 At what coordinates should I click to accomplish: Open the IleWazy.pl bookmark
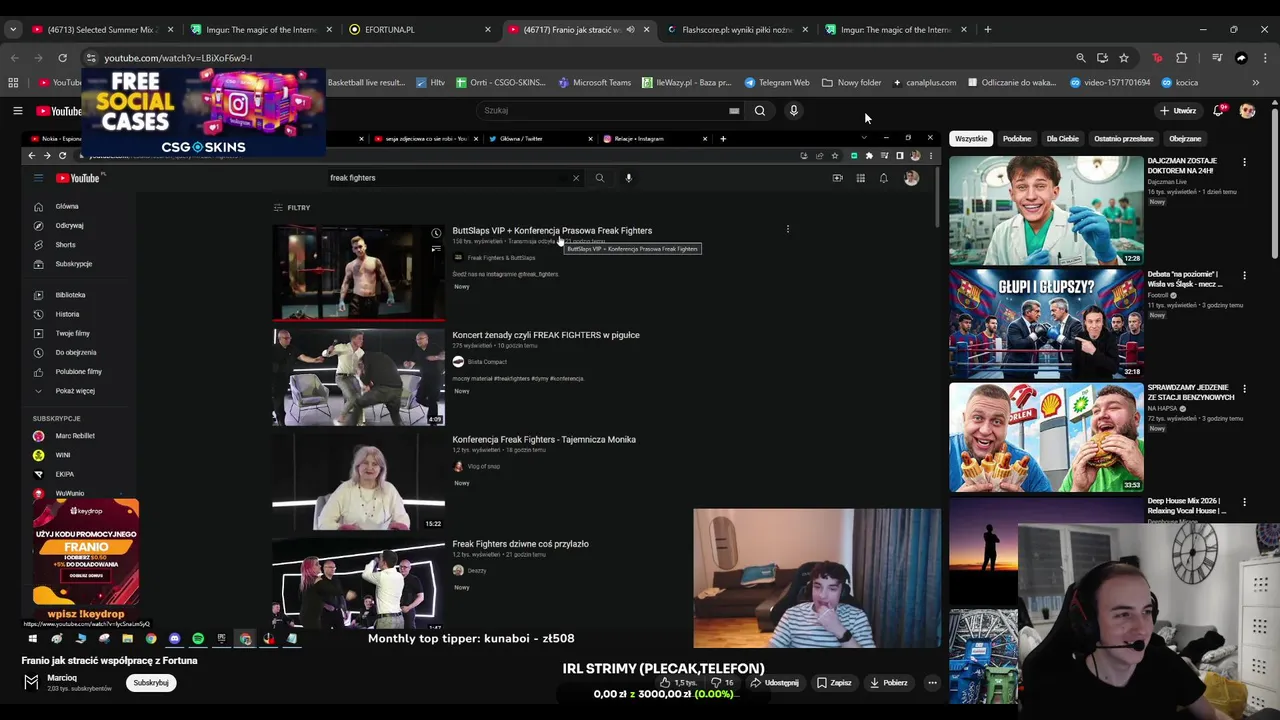pyautogui.click(x=687, y=83)
